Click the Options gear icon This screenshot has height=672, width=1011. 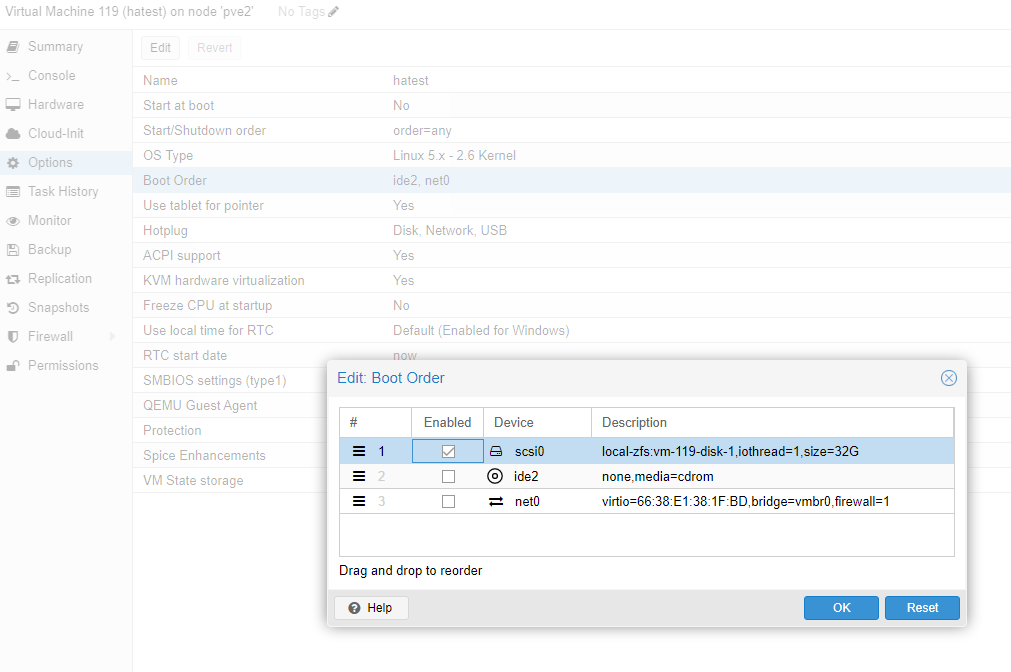point(13,163)
